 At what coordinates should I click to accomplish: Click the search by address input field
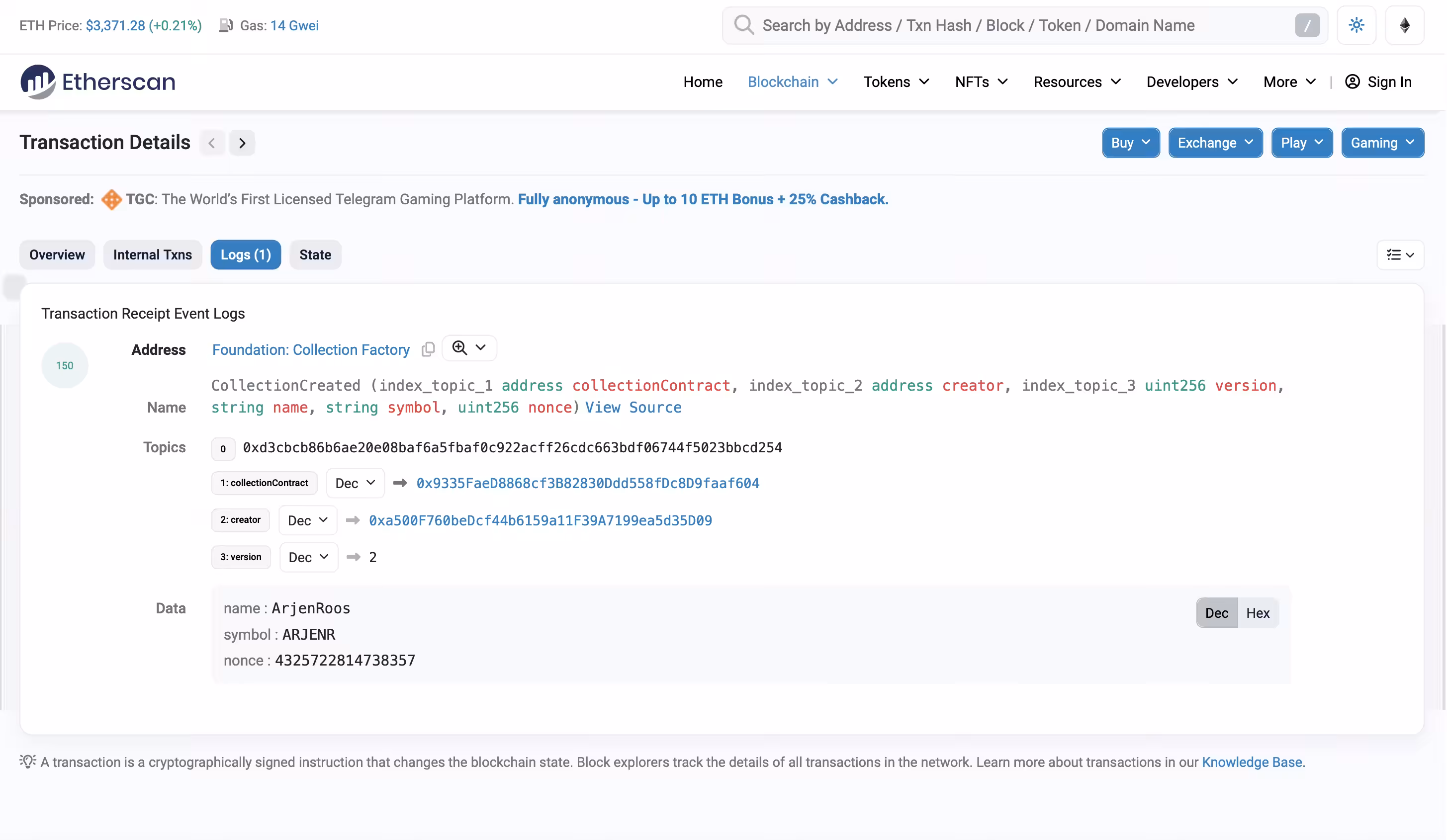[x=1025, y=25]
